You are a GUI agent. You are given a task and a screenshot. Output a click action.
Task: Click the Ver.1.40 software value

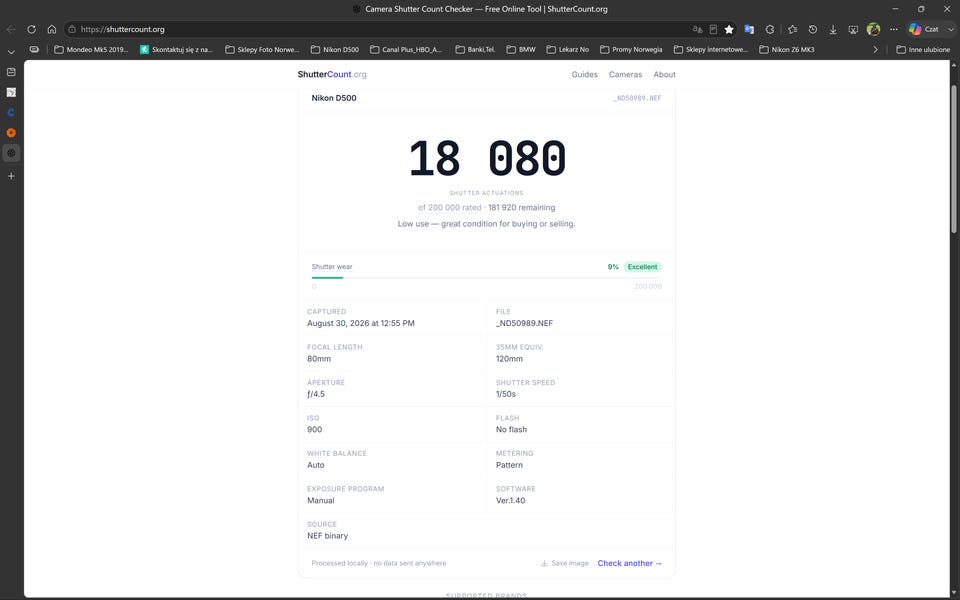click(511, 501)
